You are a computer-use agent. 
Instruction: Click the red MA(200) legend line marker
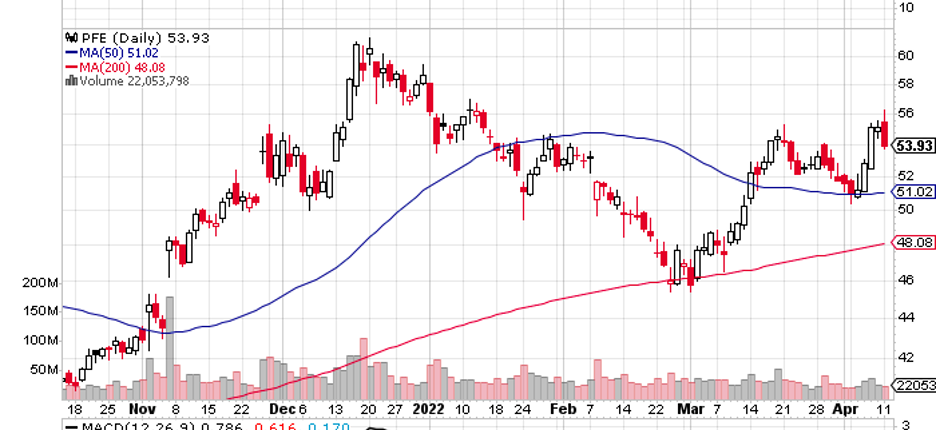click(x=72, y=67)
